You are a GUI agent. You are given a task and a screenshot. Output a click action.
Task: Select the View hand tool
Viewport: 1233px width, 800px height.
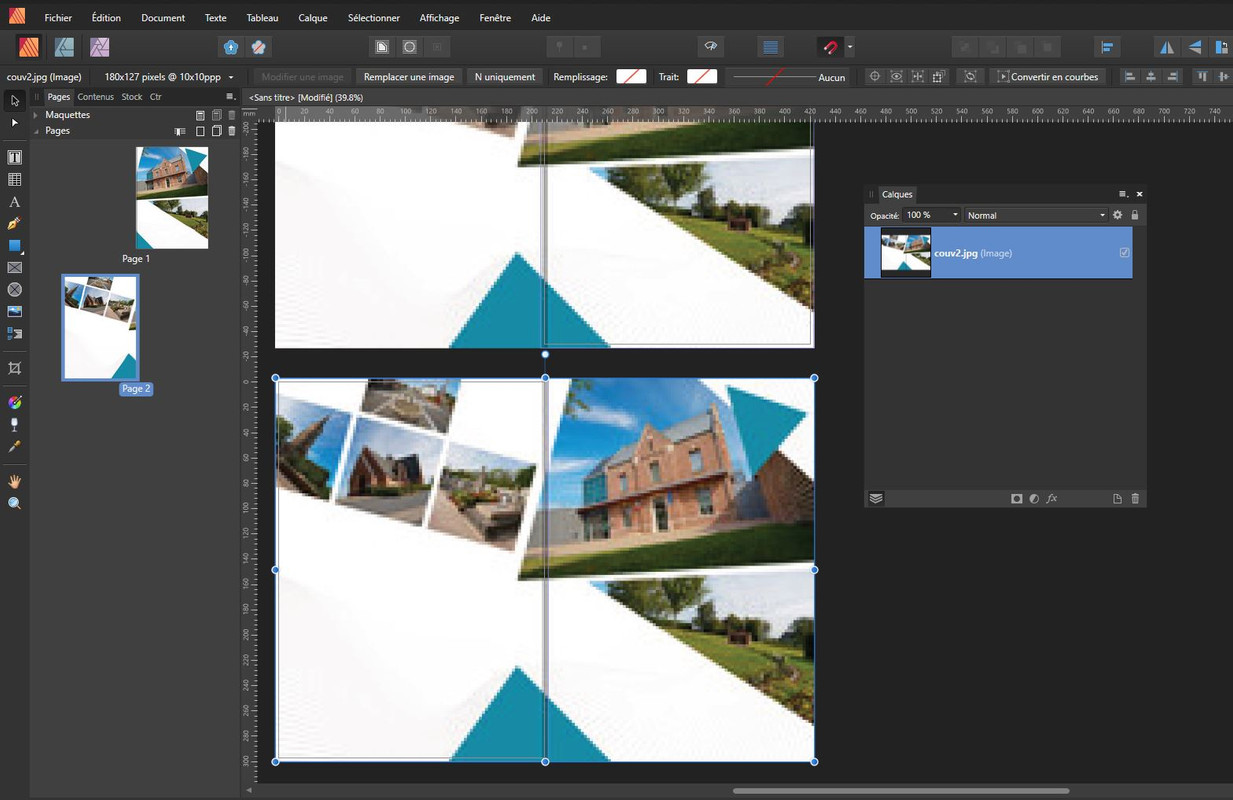point(15,482)
